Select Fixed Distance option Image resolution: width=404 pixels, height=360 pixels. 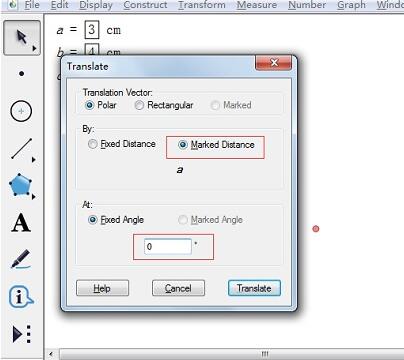(122, 144)
